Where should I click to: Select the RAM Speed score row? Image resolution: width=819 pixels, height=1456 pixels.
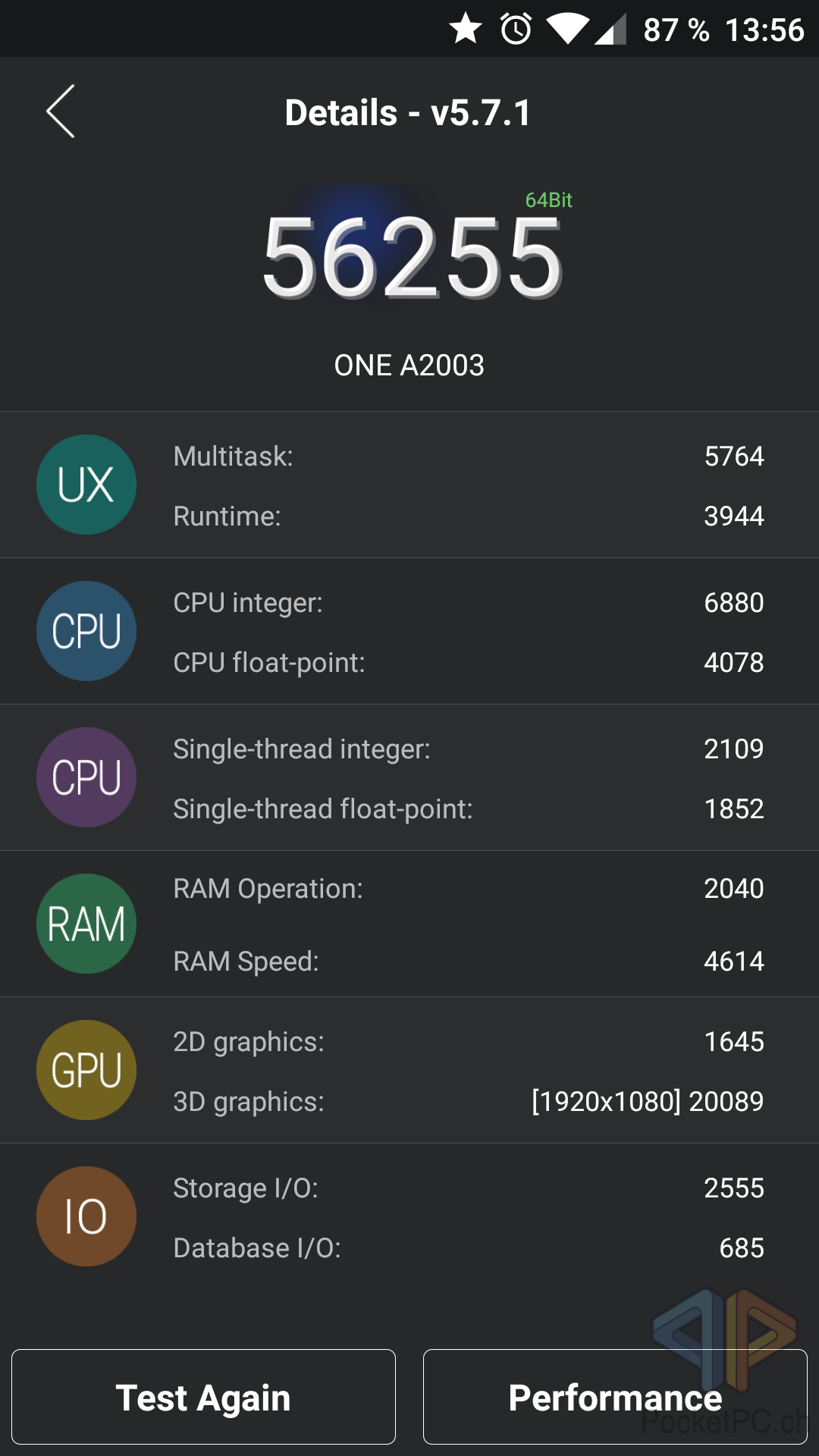coord(468,962)
